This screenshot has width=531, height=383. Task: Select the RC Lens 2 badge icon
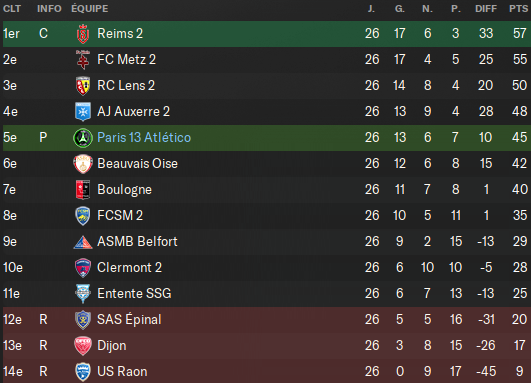point(83,86)
